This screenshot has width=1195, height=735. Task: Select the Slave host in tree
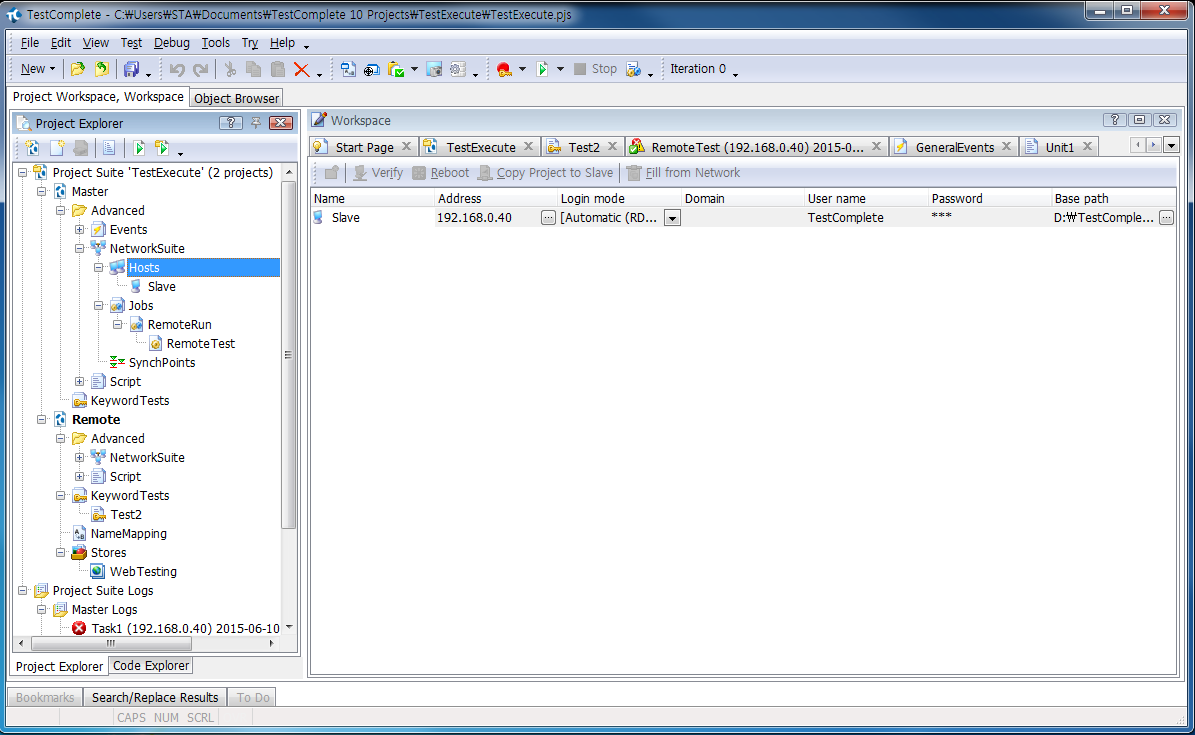point(161,287)
